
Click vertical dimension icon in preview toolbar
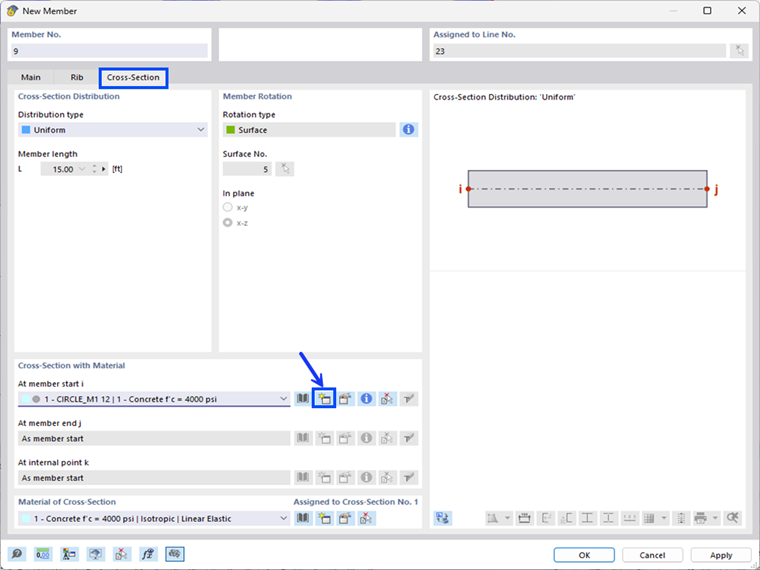tap(681, 518)
